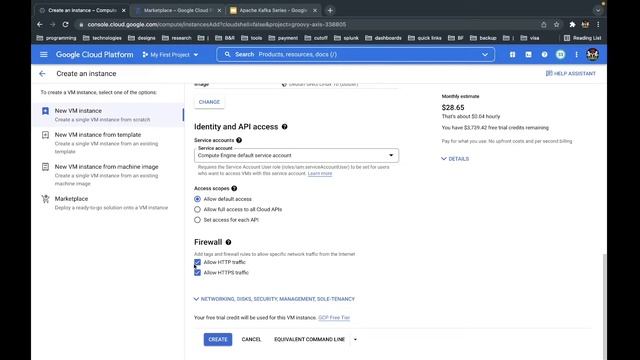Open the Reading List

tap(582, 38)
